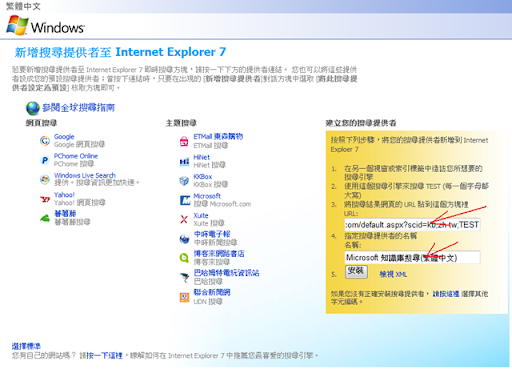The image size is (512, 369).
Task: Open the 巴哈姆特電玩資訊站 link
Action: point(226,273)
